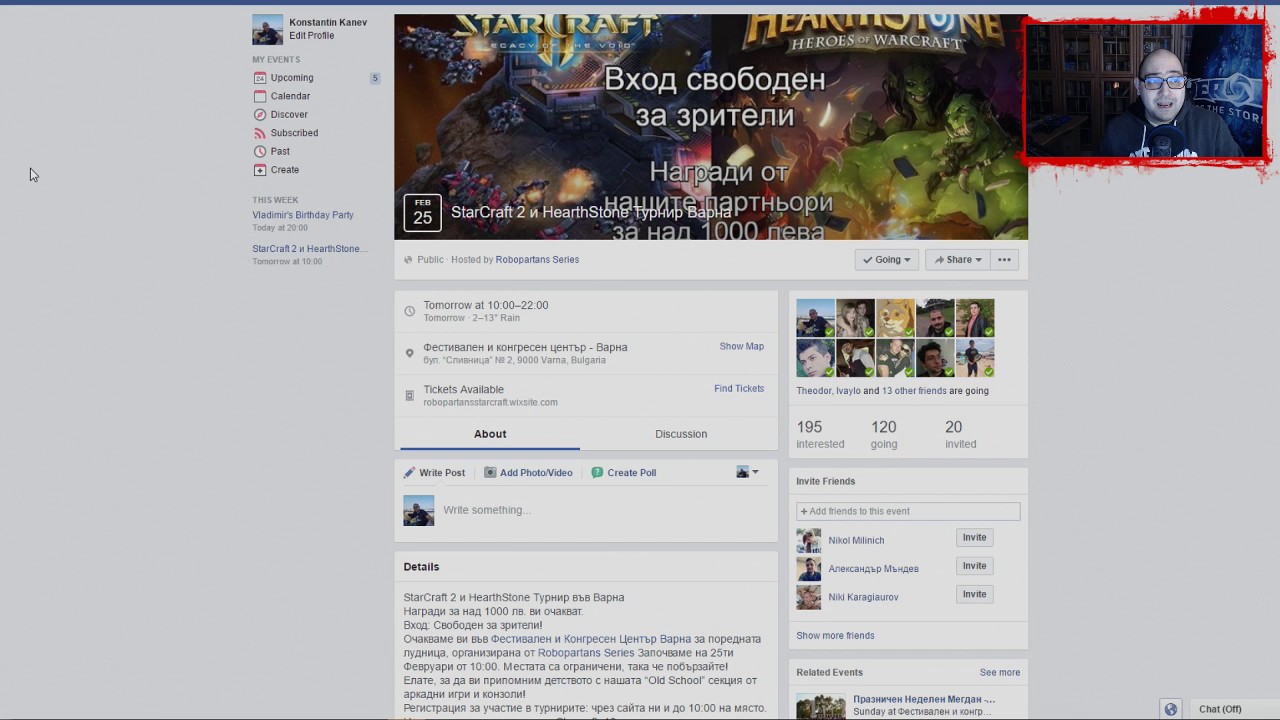
Task: Click Write Post button
Action: [434, 473]
